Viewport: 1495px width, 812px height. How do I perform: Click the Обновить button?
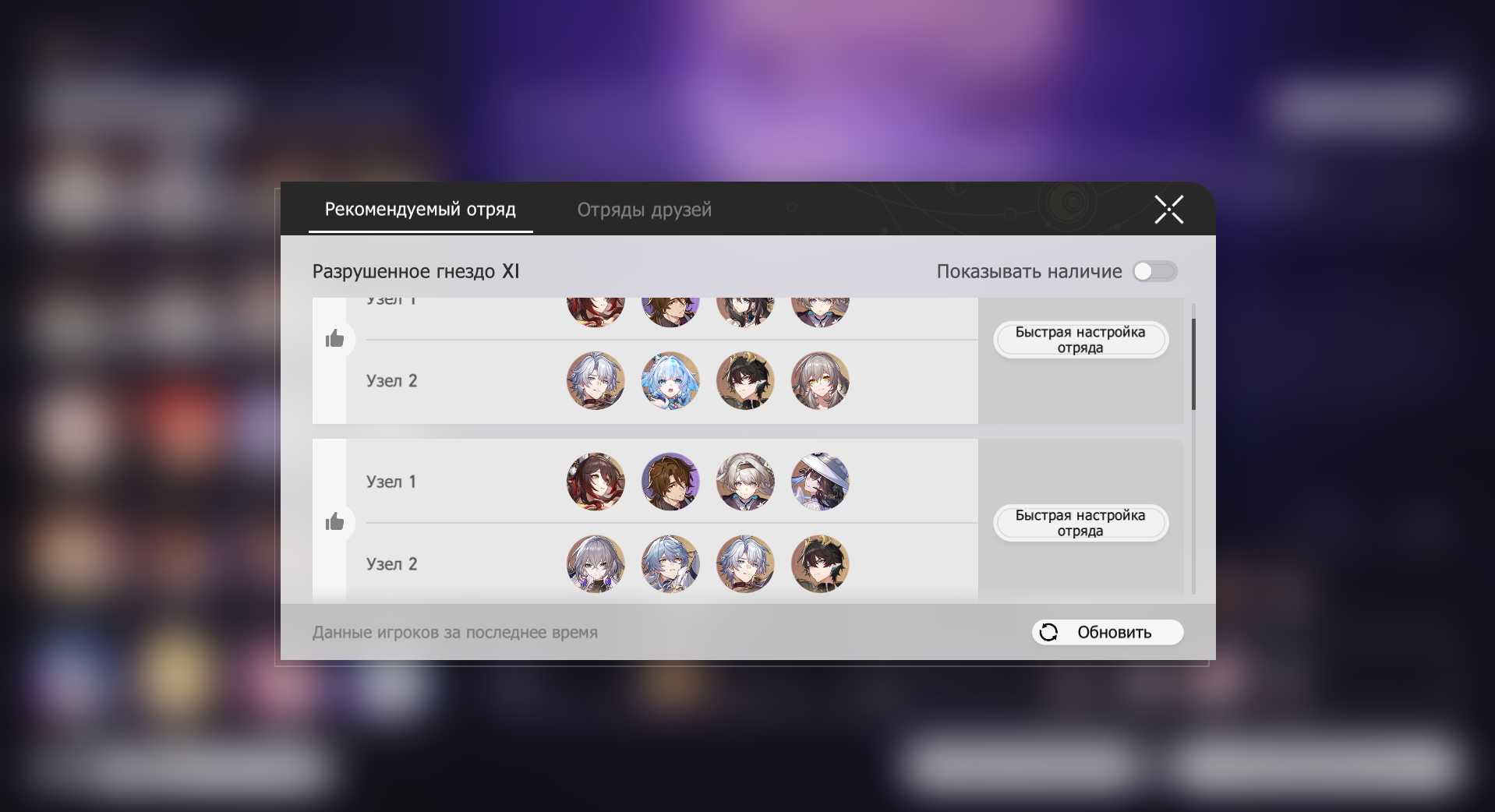(1108, 632)
